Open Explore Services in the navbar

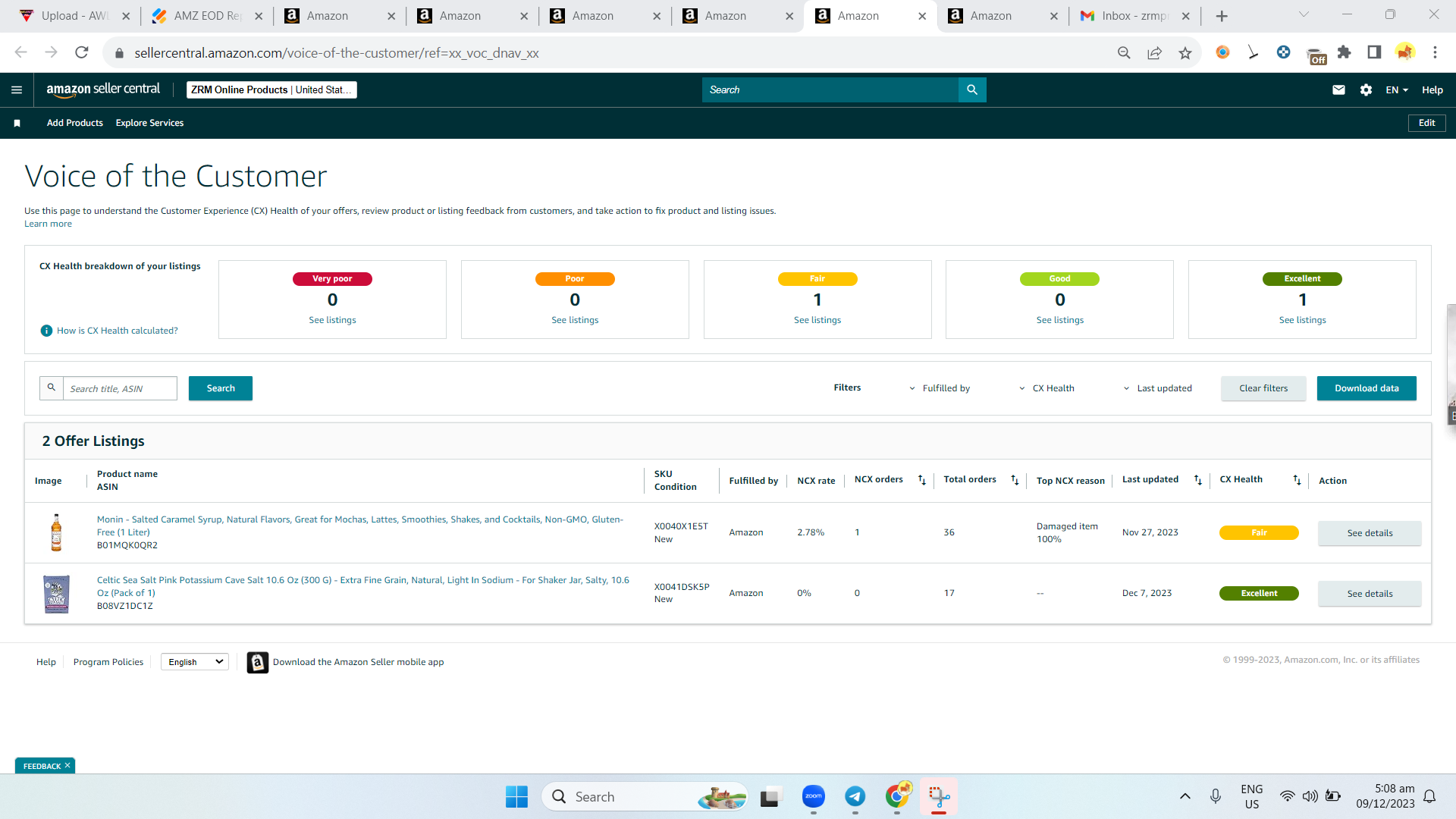click(x=149, y=123)
